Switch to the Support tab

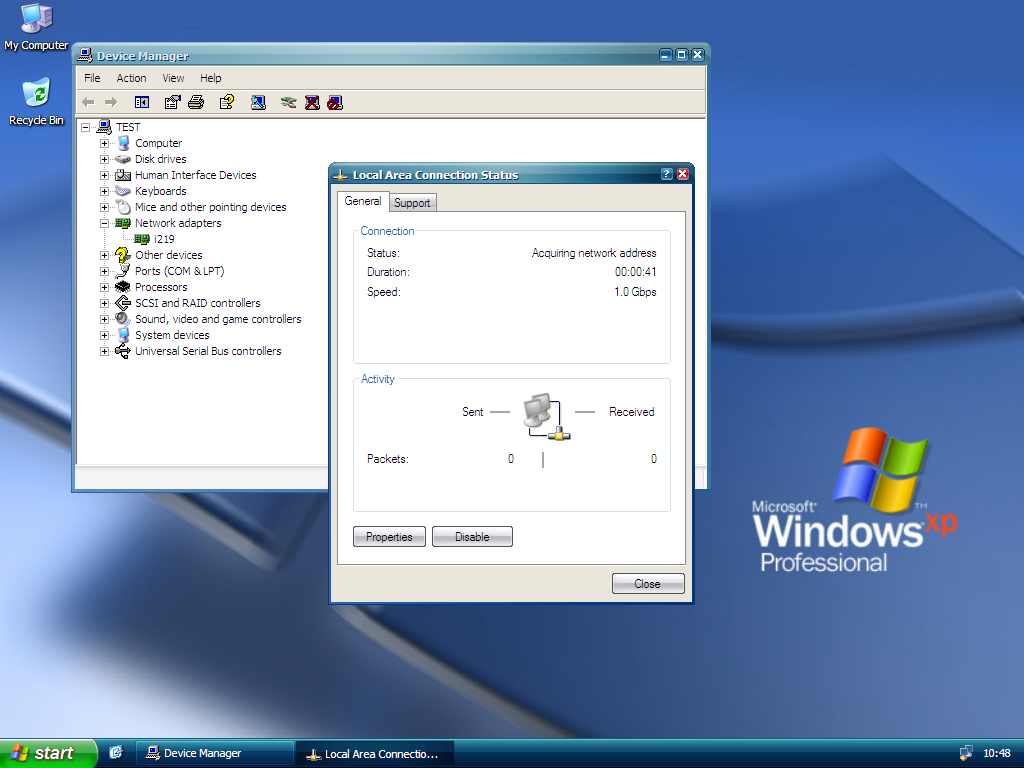[x=412, y=203]
